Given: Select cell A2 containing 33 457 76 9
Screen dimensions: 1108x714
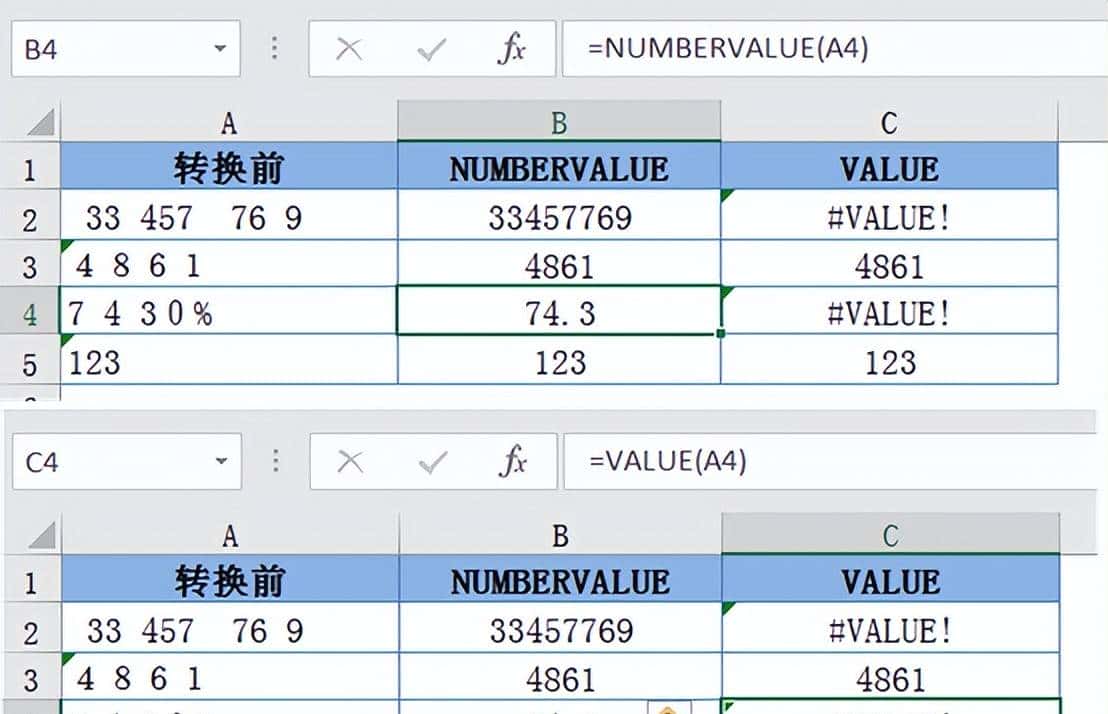Looking at the screenshot, I should coord(228,216).
